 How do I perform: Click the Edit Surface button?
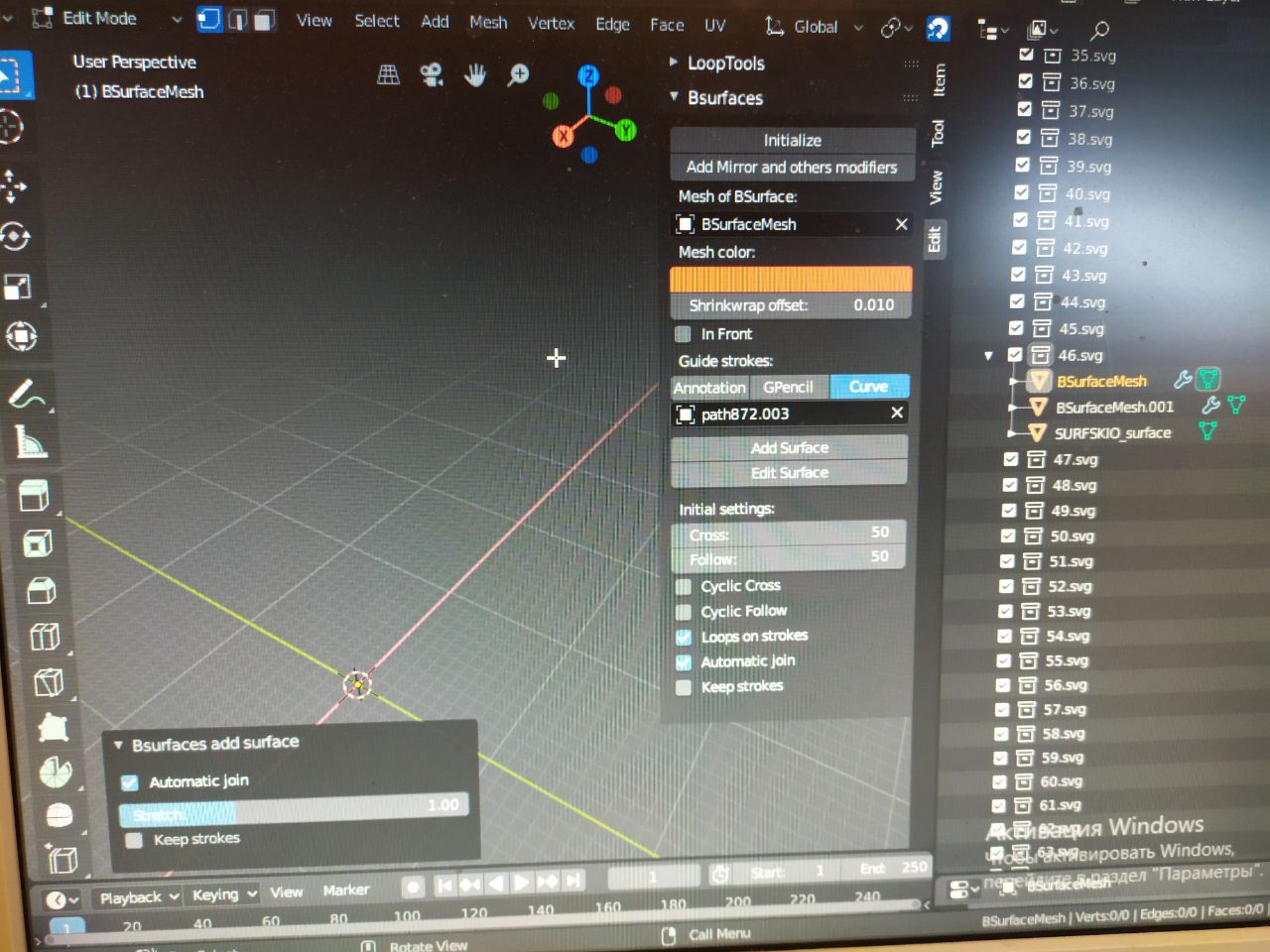point(790,473)
